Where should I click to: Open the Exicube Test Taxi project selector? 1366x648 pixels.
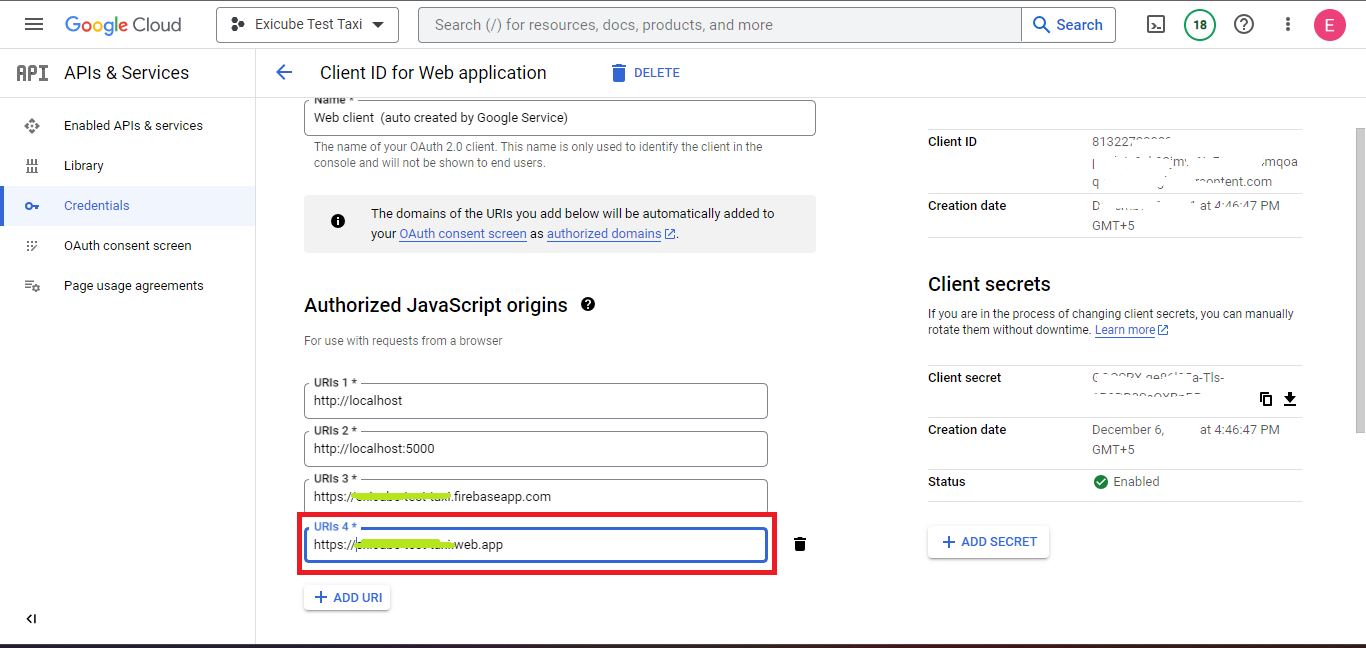[307, 25]
